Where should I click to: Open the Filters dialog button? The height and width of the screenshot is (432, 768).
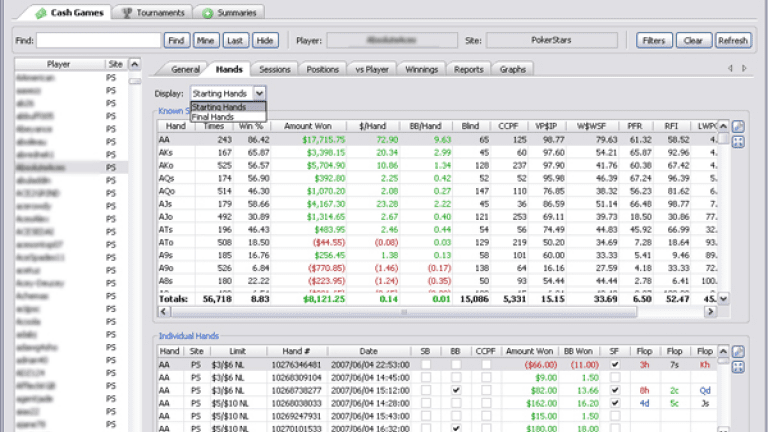(x=654, y=40)
